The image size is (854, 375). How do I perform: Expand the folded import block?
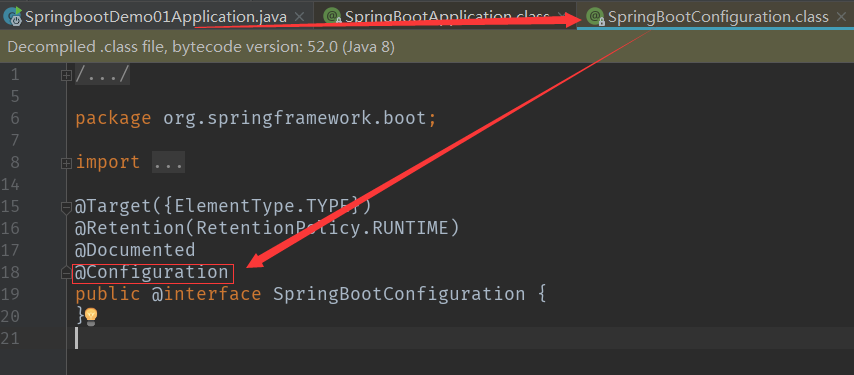(66, 163)
